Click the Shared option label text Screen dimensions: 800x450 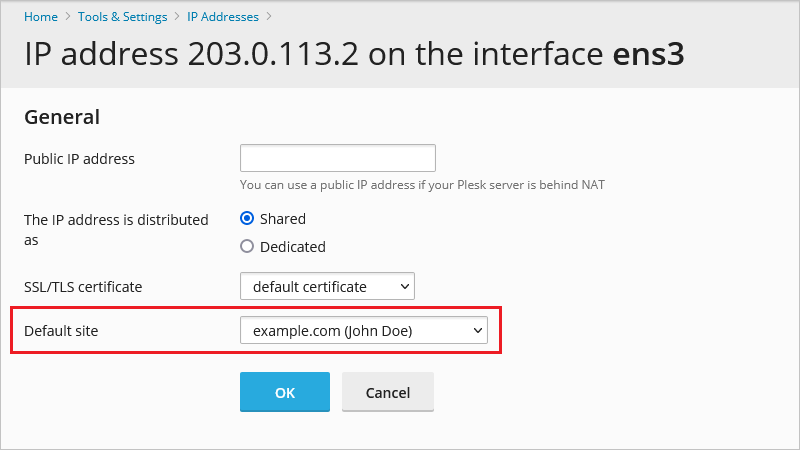[x=282, y=218]
